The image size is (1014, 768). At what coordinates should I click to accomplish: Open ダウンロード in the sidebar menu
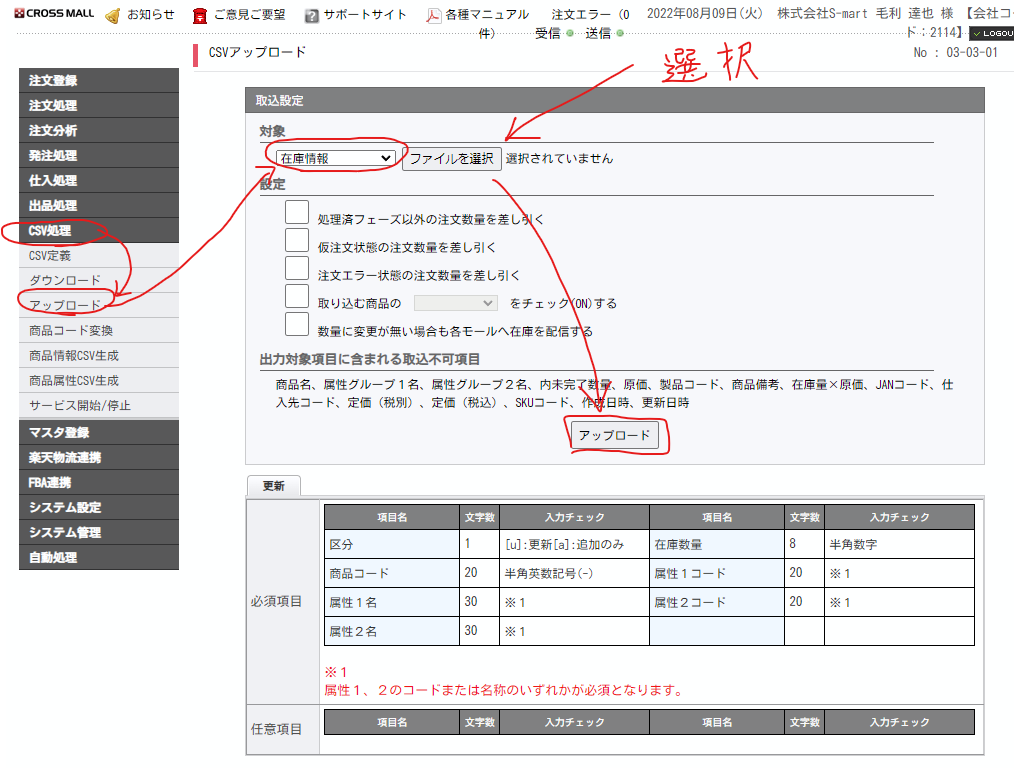65,281
